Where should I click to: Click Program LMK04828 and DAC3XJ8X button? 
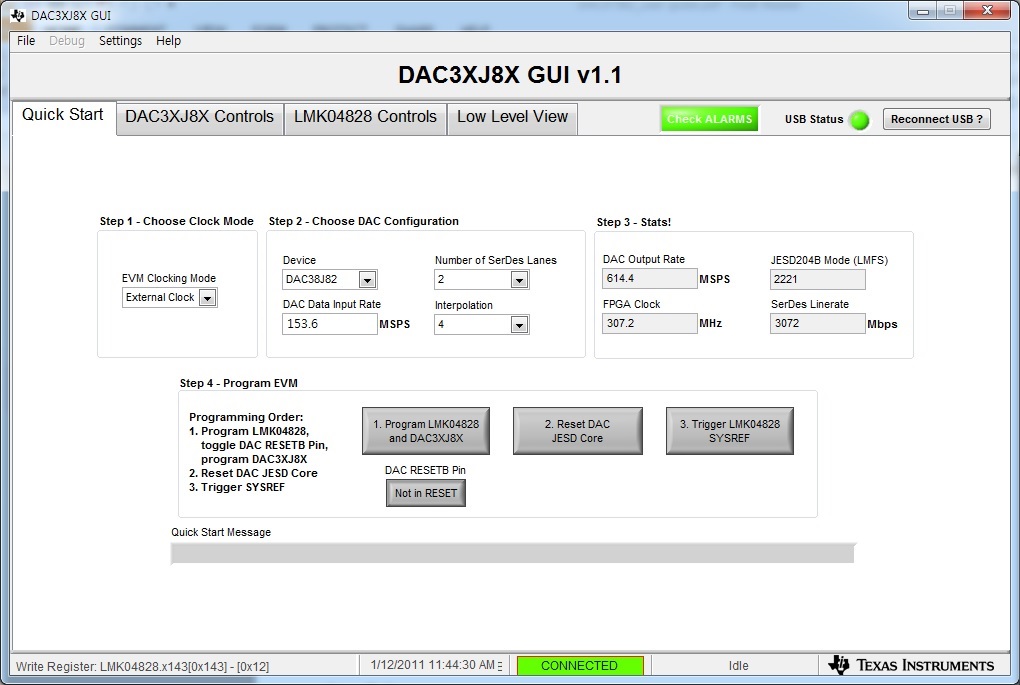click(x=426, y=431)
